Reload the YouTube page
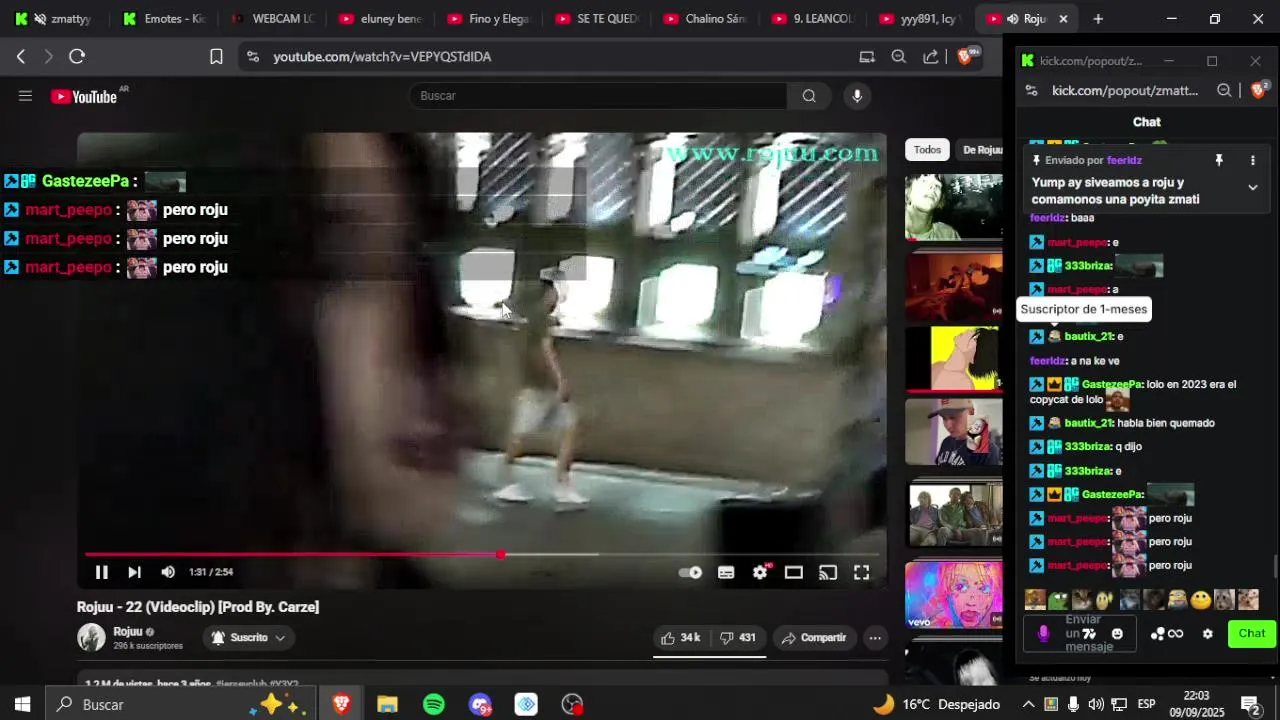The width and height of the screenshot is (1280, 720). coord(77,57)
